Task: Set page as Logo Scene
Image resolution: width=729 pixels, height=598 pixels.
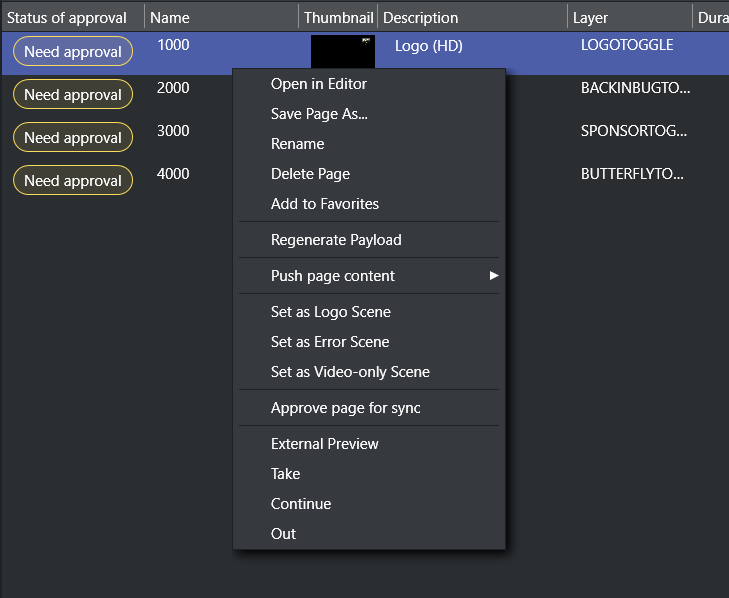Action: tap(330, 312)
